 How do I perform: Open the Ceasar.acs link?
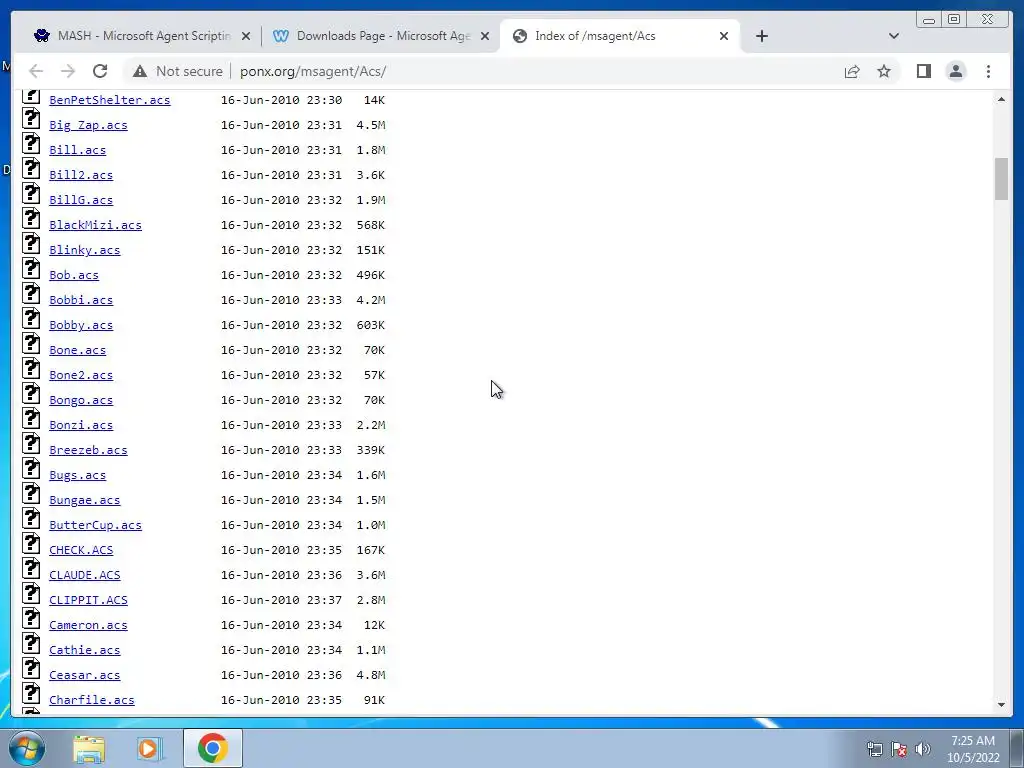(84, 675)
